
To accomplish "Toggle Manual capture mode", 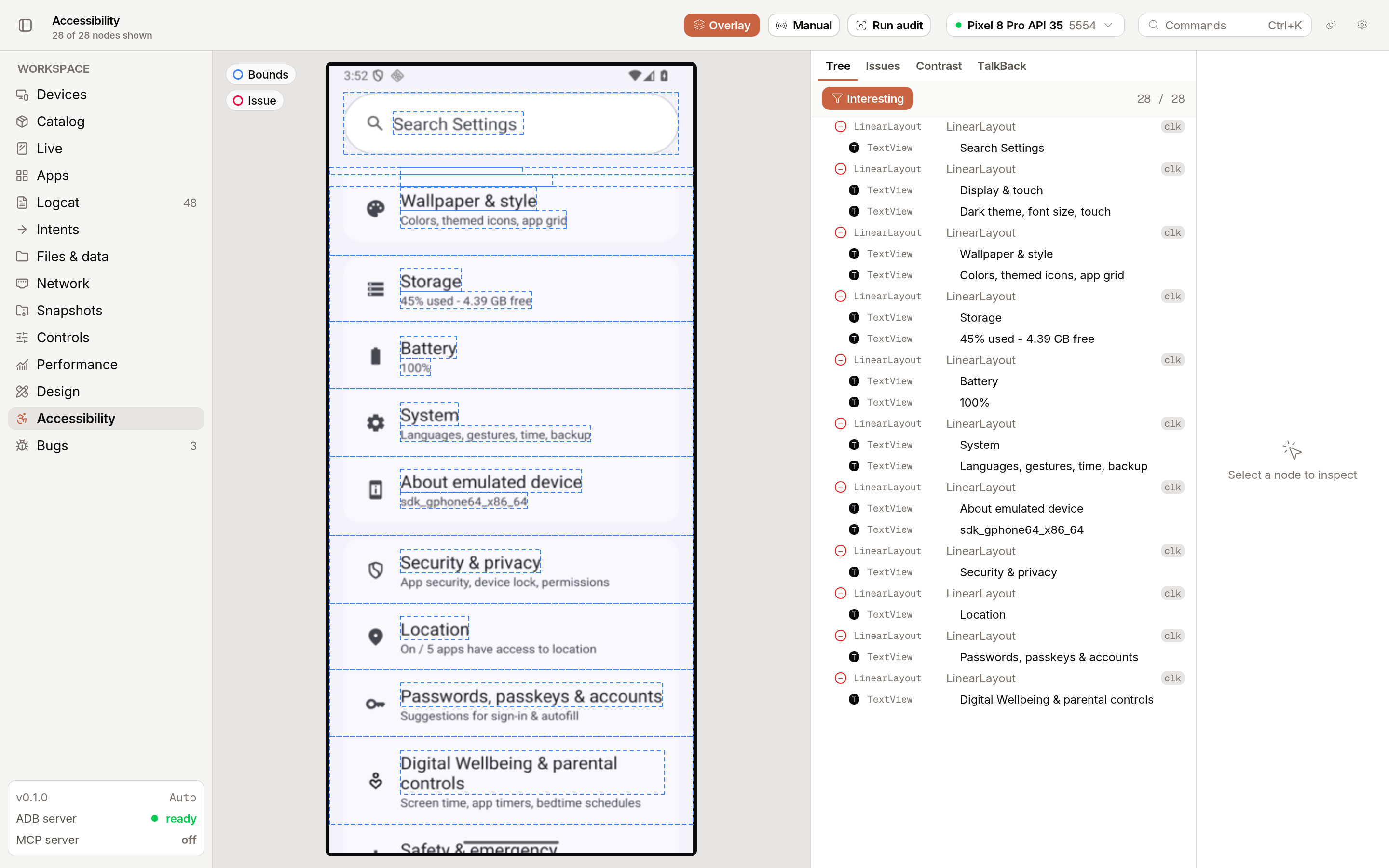I will pos(803,25).
